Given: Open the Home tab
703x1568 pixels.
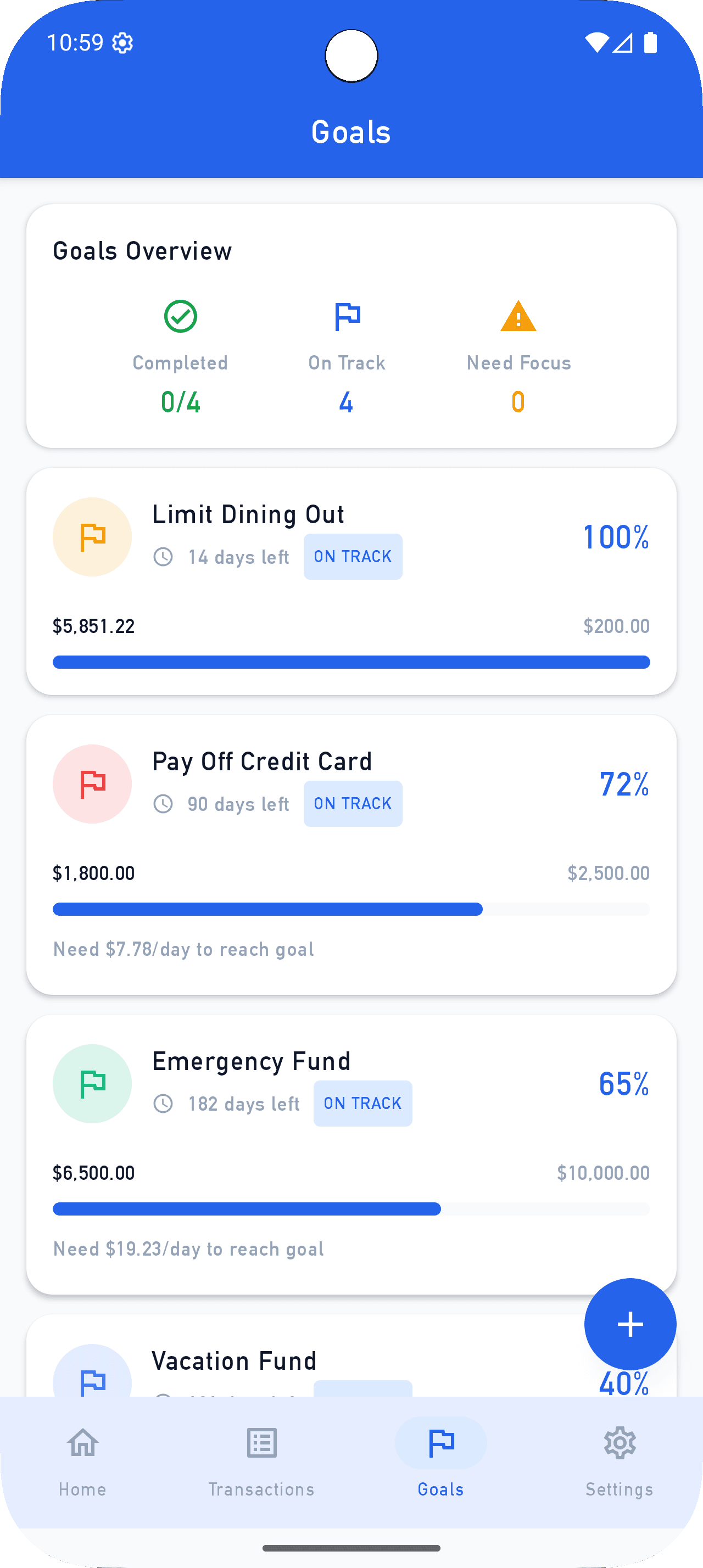Looking at the screenshot, I should [83, 1461].
